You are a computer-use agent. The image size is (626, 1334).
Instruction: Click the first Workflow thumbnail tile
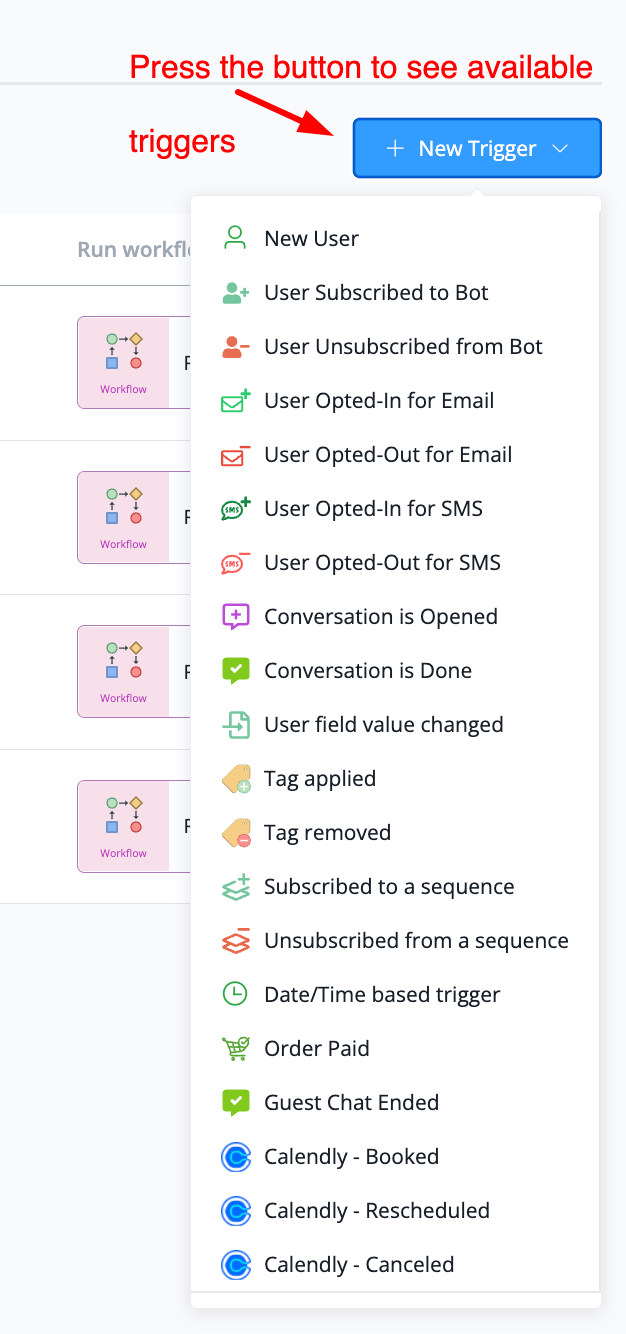pyautogui.click(x=123, y=362)
